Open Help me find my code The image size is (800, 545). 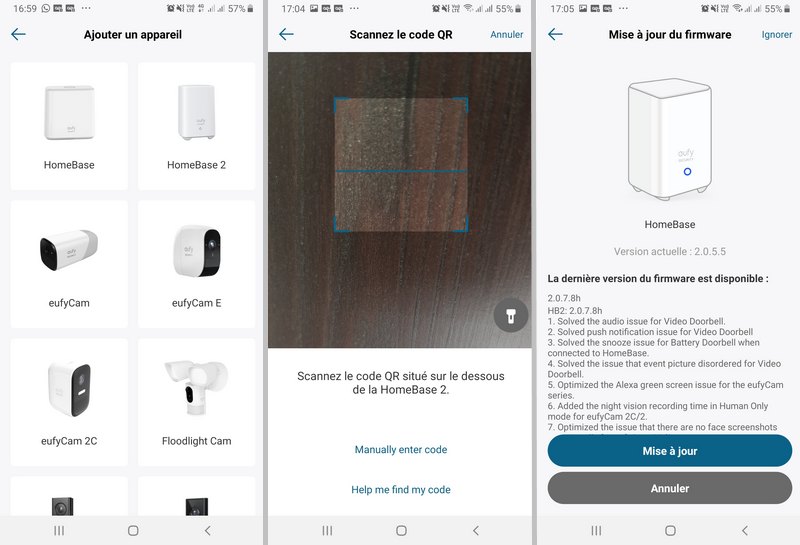coord(401,490)
